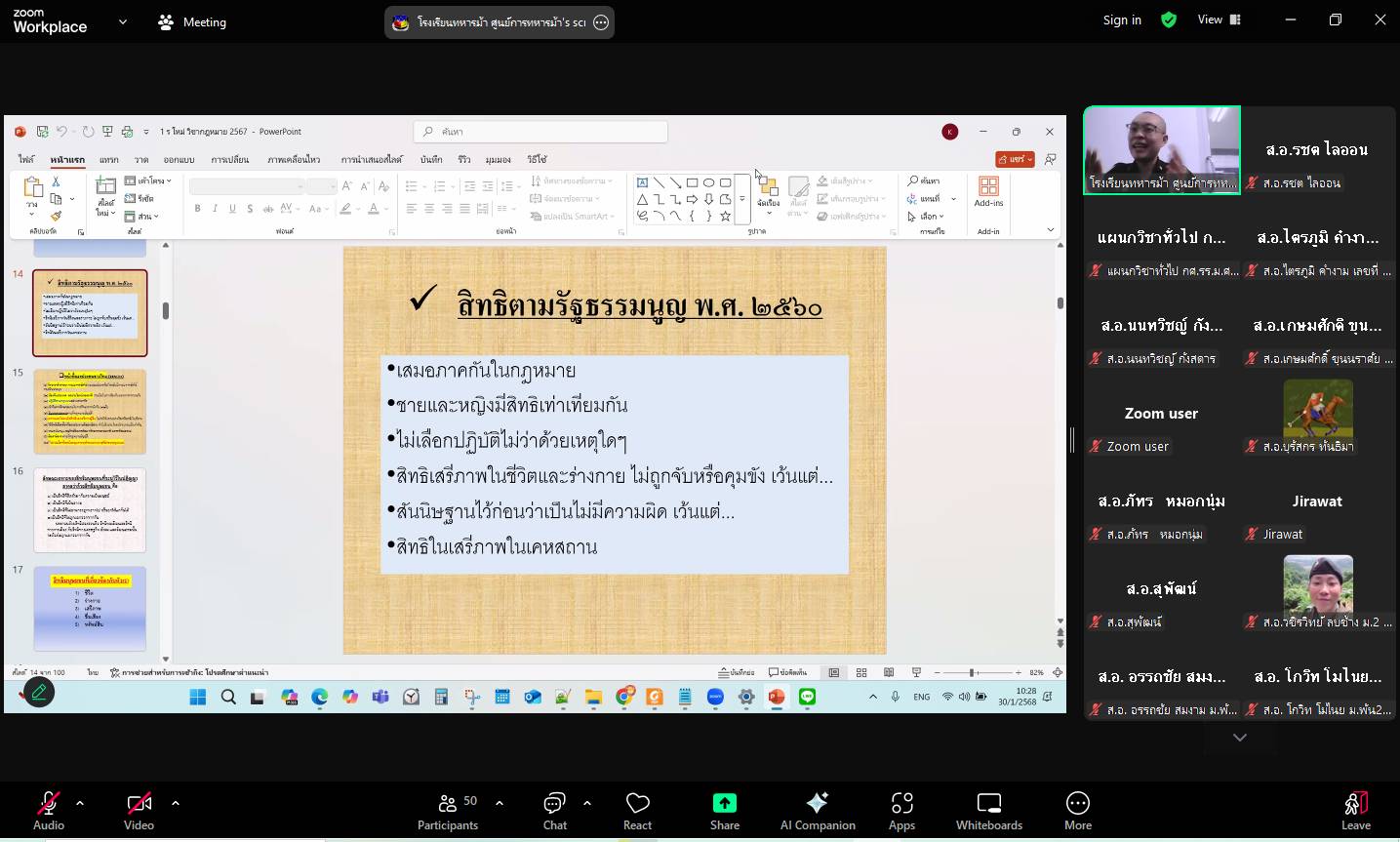The height and width of the screenshot is (842, 1400).
Task: Click orange แชร์ Share button in PowerPoint
Action: (x=1015, y=159)
